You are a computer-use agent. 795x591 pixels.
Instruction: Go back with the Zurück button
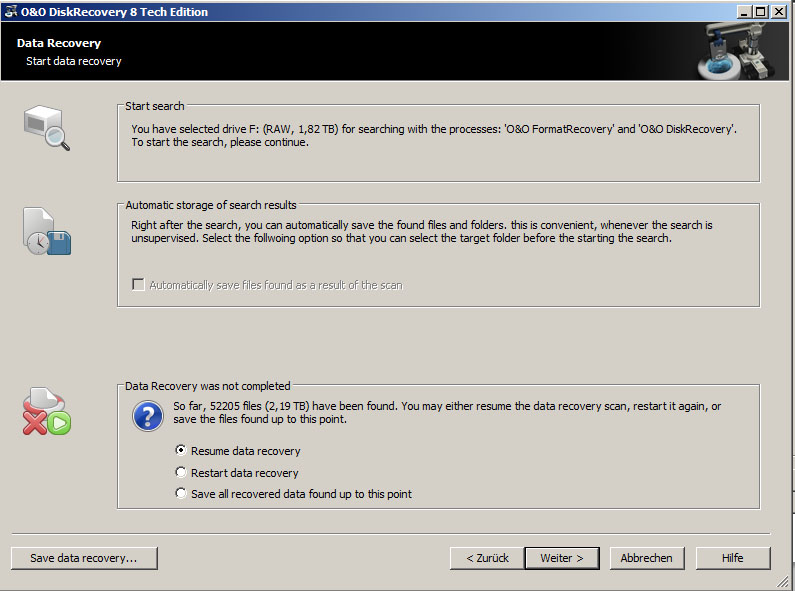click(487, 558)
